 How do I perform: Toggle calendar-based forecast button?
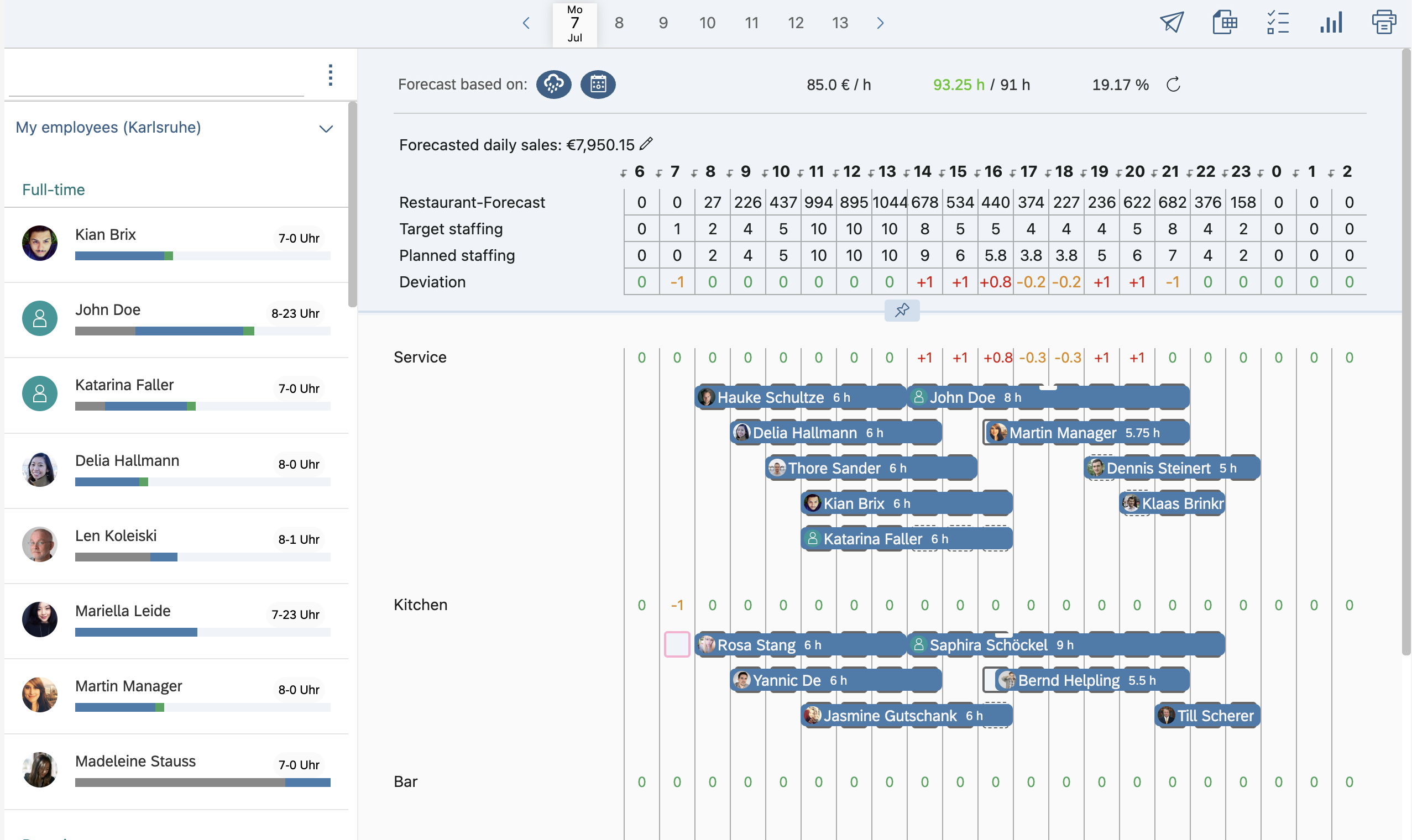(598, 85)
